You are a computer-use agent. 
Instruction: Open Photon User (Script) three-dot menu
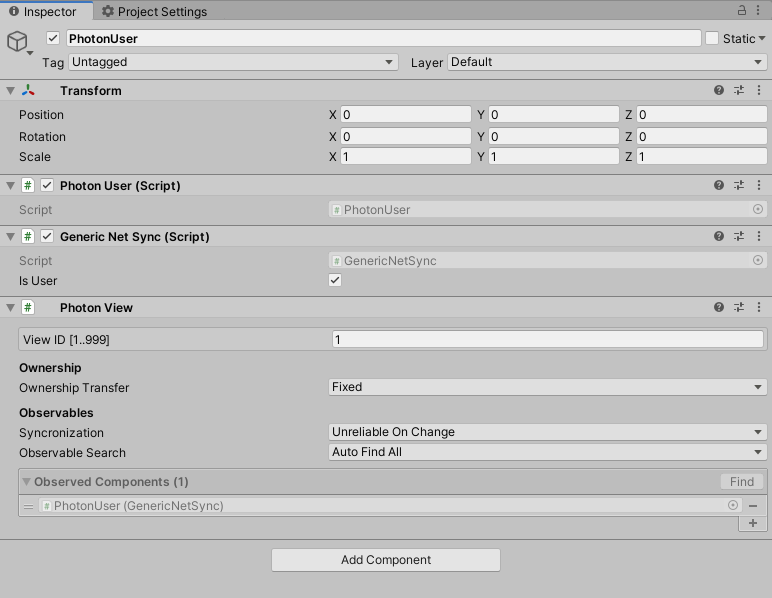(x=759, y=185)
